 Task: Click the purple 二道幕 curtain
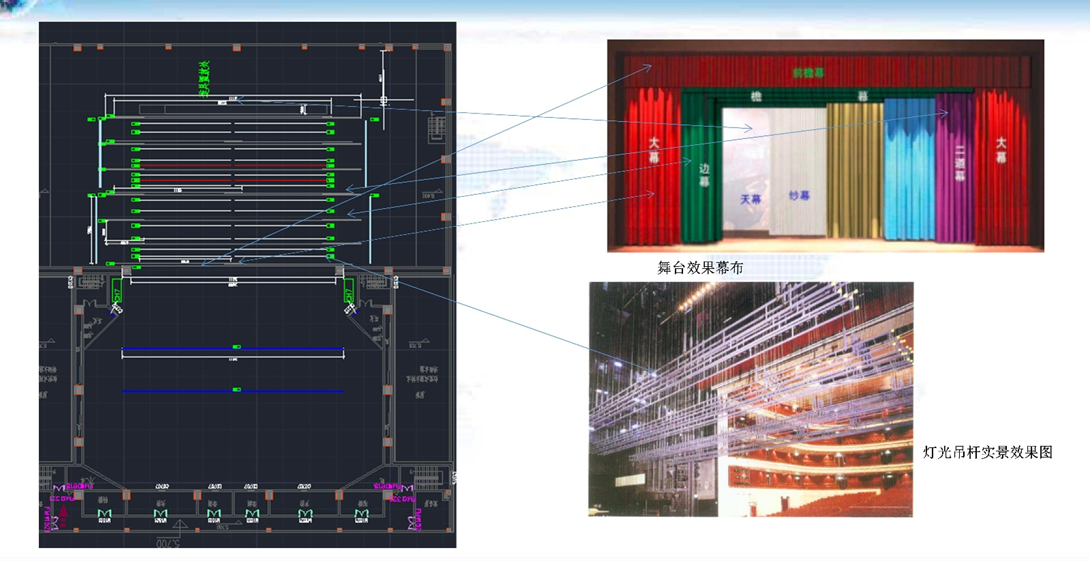(958, 165)
